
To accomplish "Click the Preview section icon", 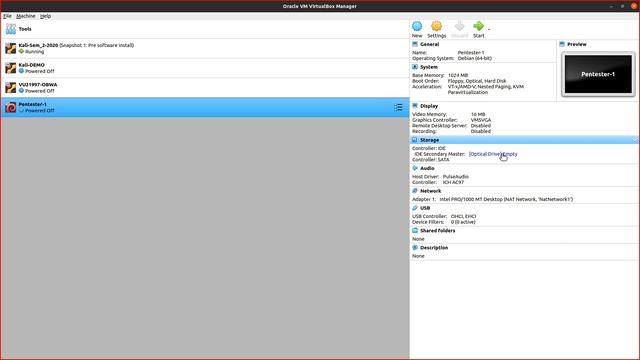I will click(x=562, y=44).
